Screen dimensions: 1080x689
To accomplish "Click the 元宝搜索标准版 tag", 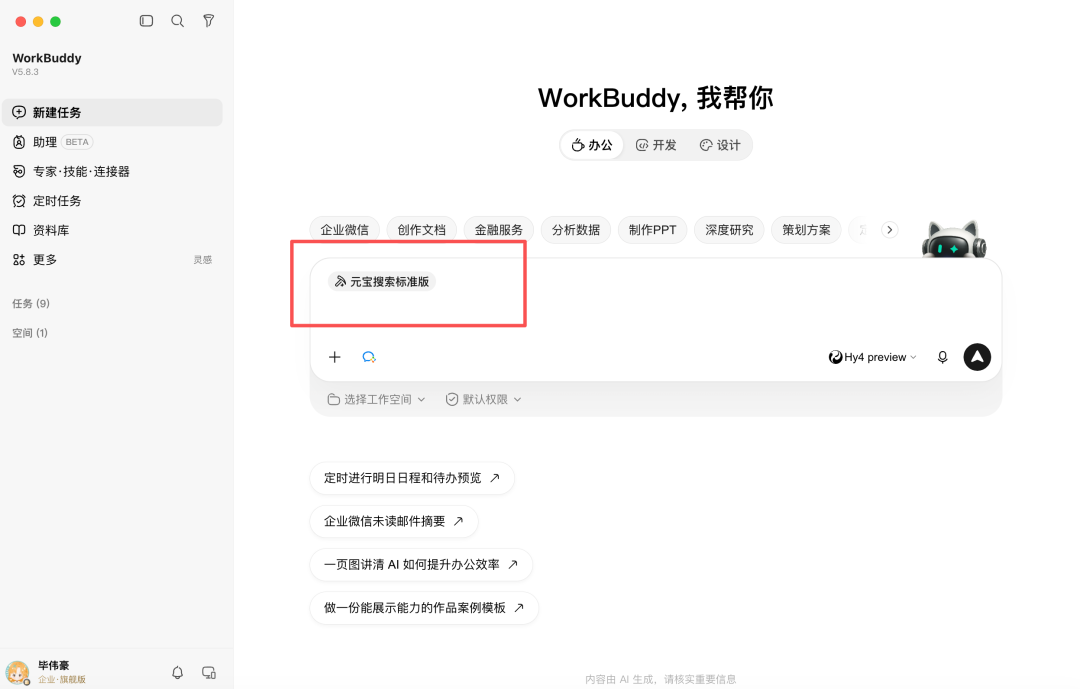I will [382, 282].
